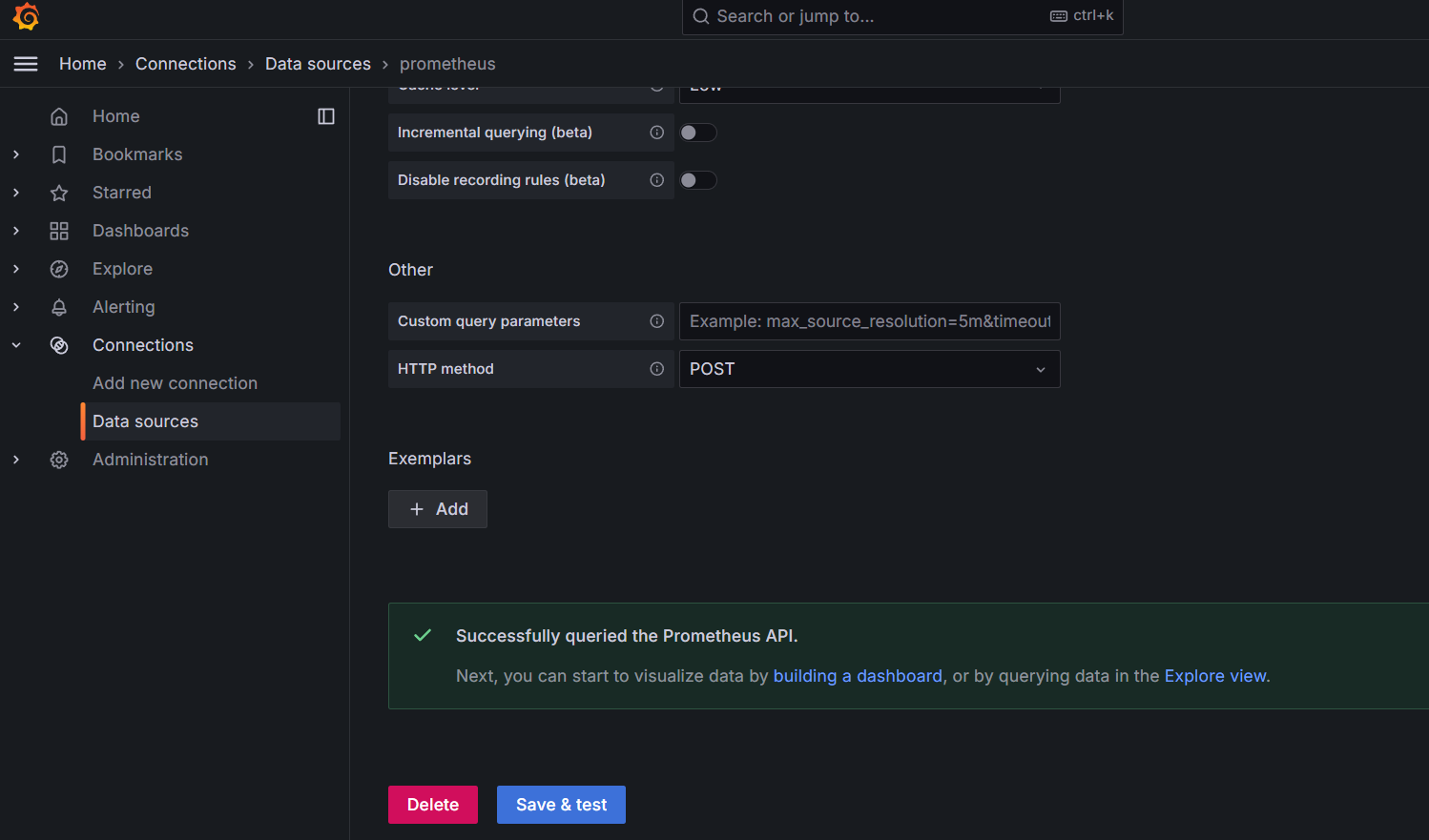Enable the Incremental querying toggle
Screen dimensions: 1429x840
(x=697, y=133)
